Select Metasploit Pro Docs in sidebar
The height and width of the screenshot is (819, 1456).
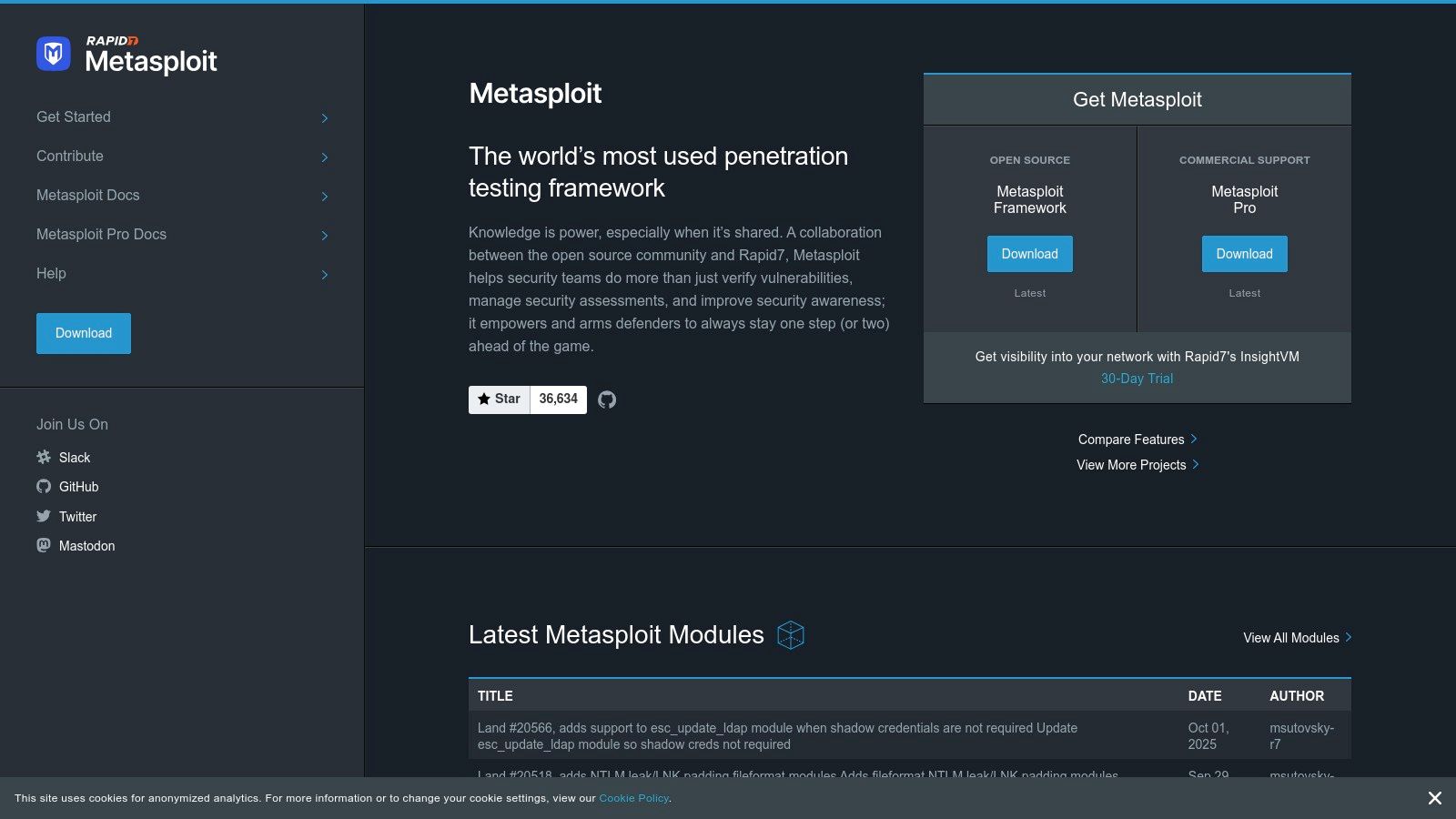(x=102, y=235)
